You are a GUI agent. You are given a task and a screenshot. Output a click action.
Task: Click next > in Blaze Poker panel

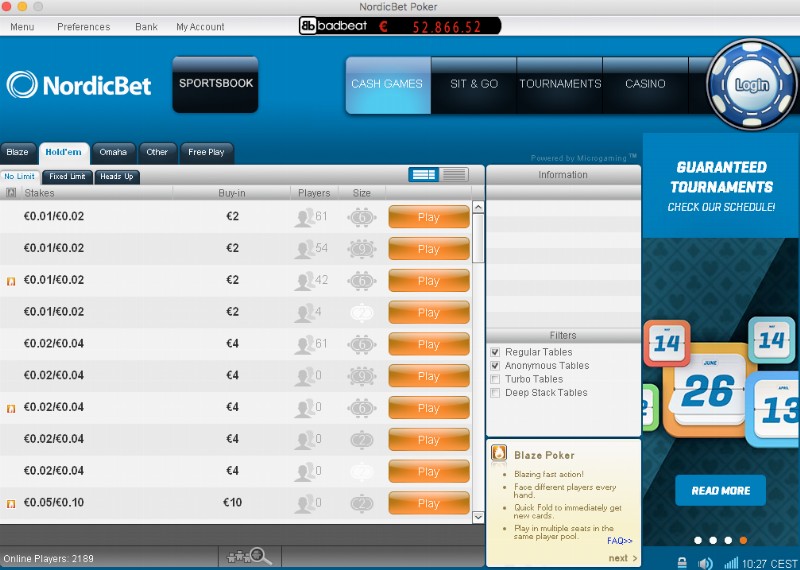[622, 558]
